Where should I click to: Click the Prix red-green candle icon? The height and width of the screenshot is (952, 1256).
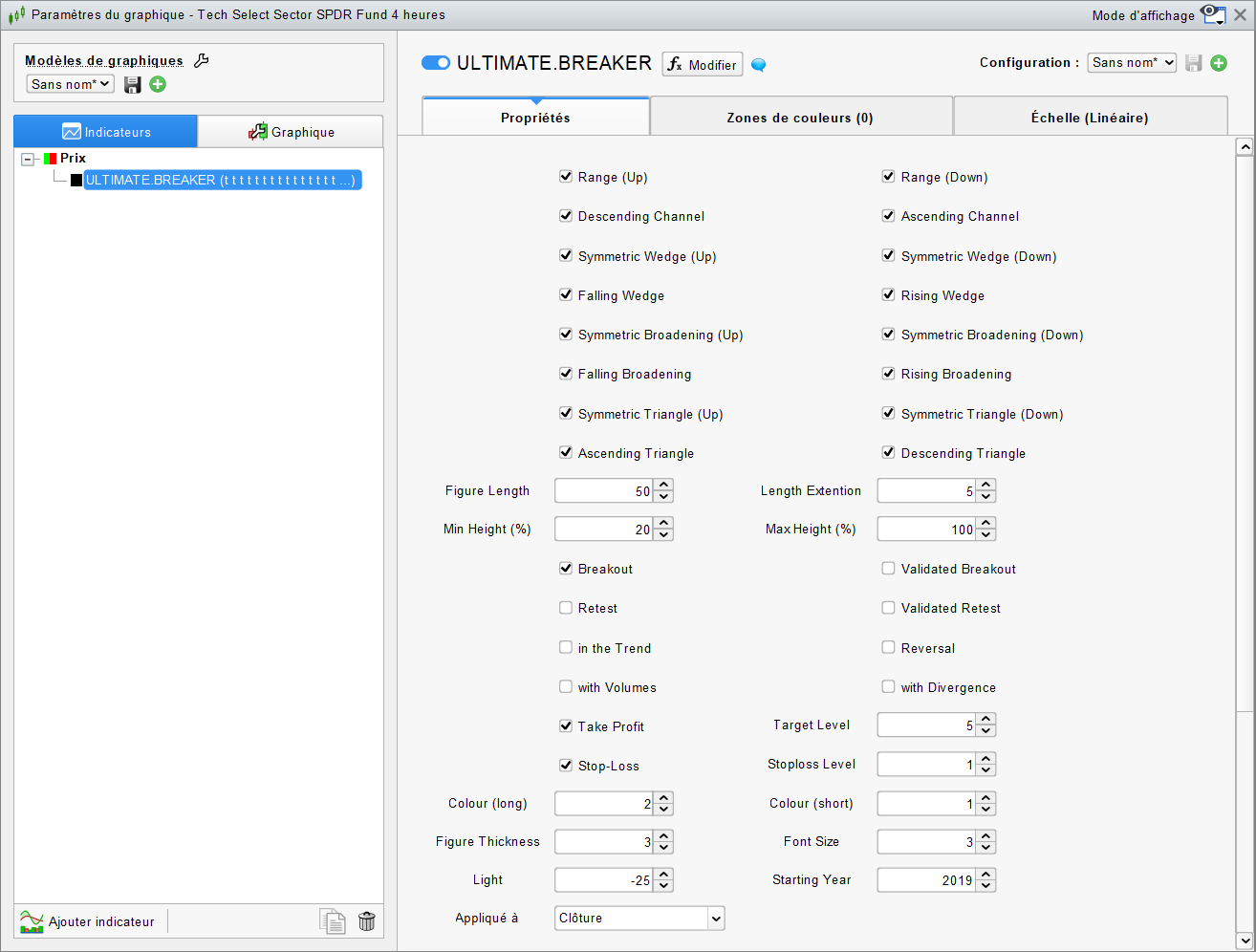[50, 159]
